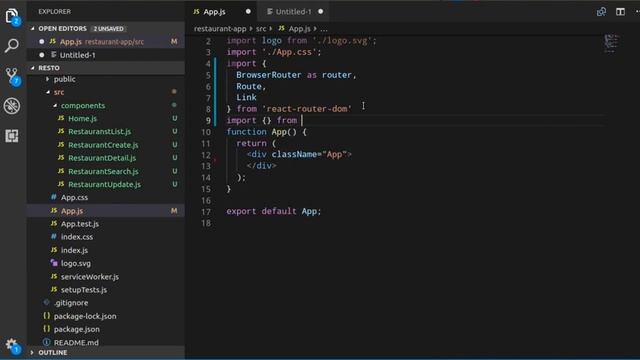Viewport: 640px width, 360px height.
Task: Expand the public folder
Action: click(x=47, y=79)
